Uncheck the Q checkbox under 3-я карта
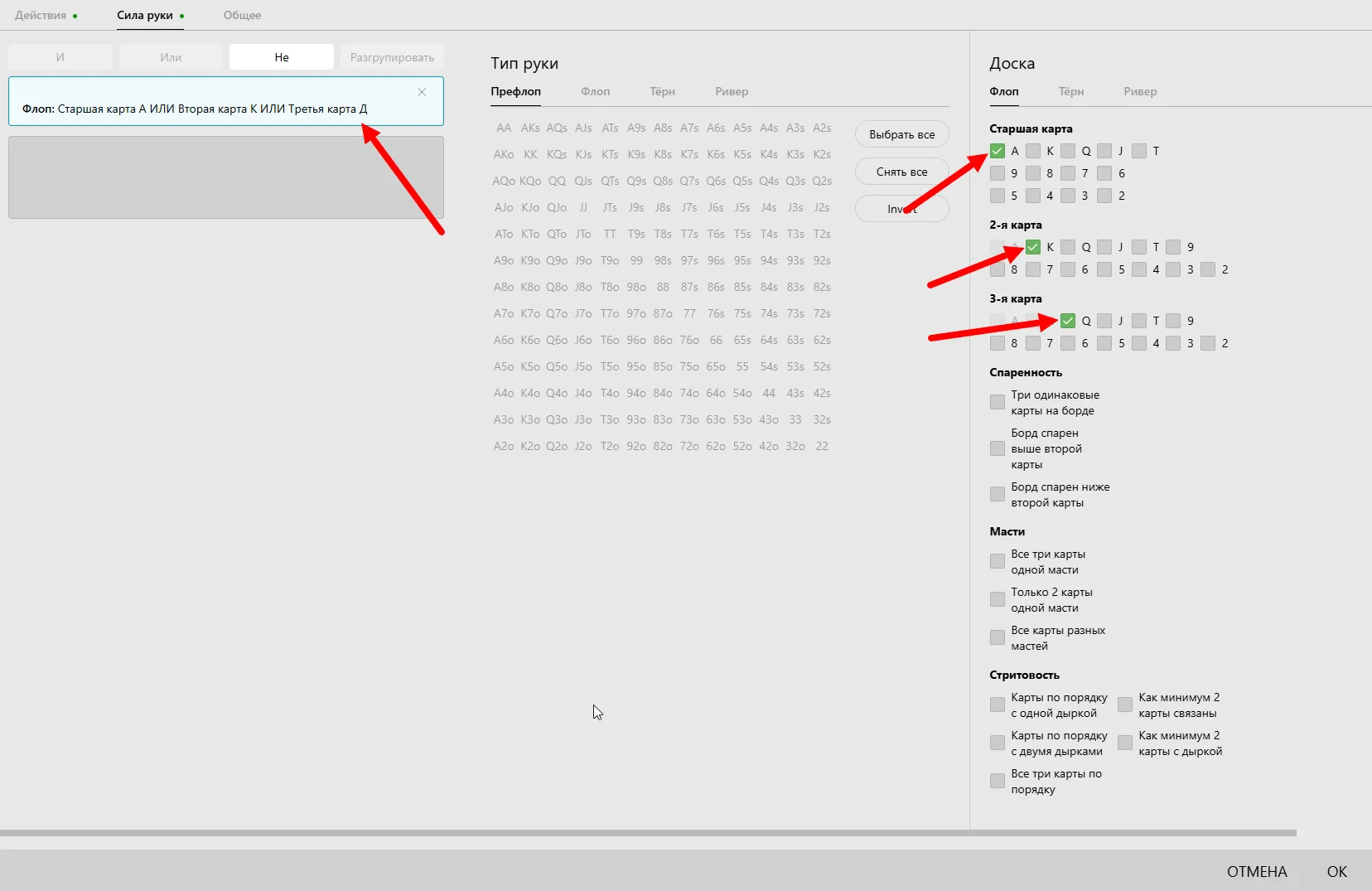The width and height of the screenshot is (1372, 891). (x=1068, y=321)
